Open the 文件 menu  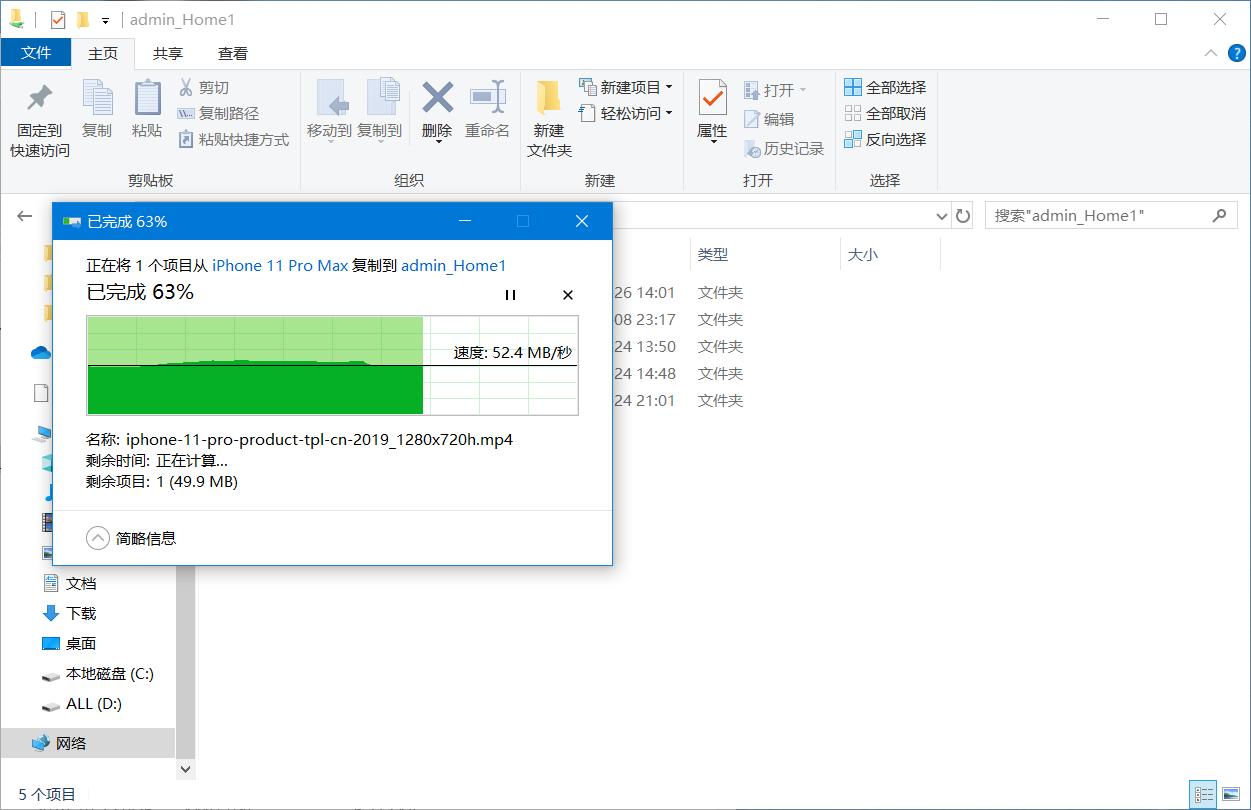(x=36, y=53)
